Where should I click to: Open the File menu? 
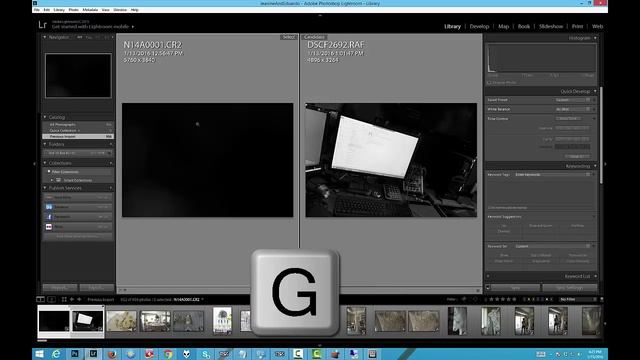(x=37, y=10)
